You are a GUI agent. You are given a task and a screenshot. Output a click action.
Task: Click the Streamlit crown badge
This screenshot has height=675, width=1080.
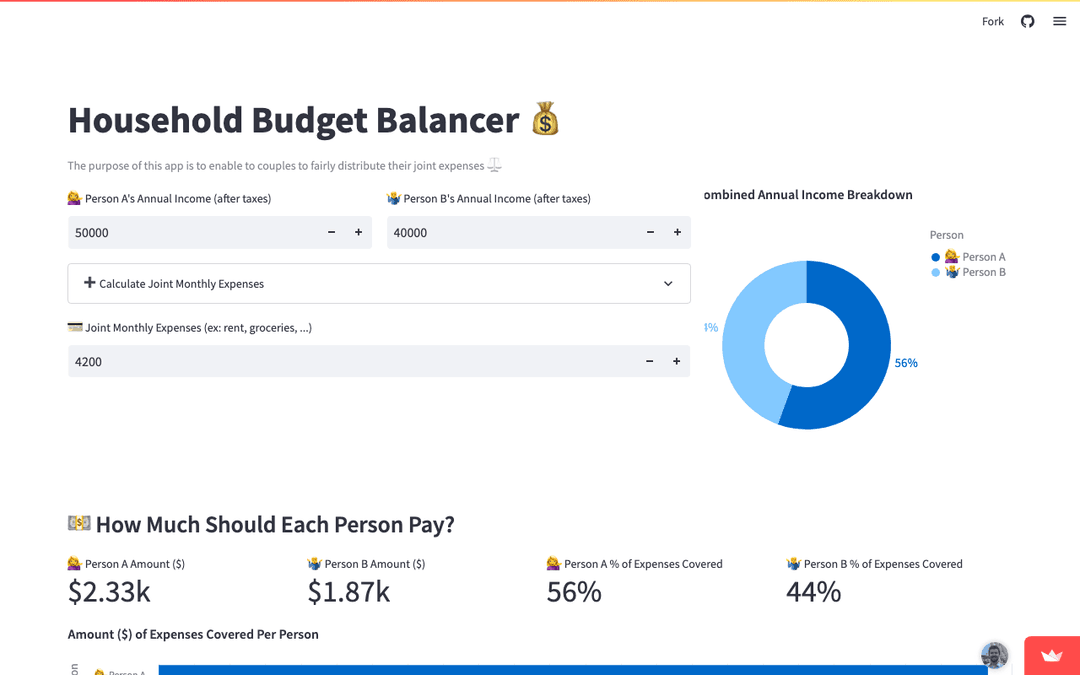click(x=1052, y=656)
